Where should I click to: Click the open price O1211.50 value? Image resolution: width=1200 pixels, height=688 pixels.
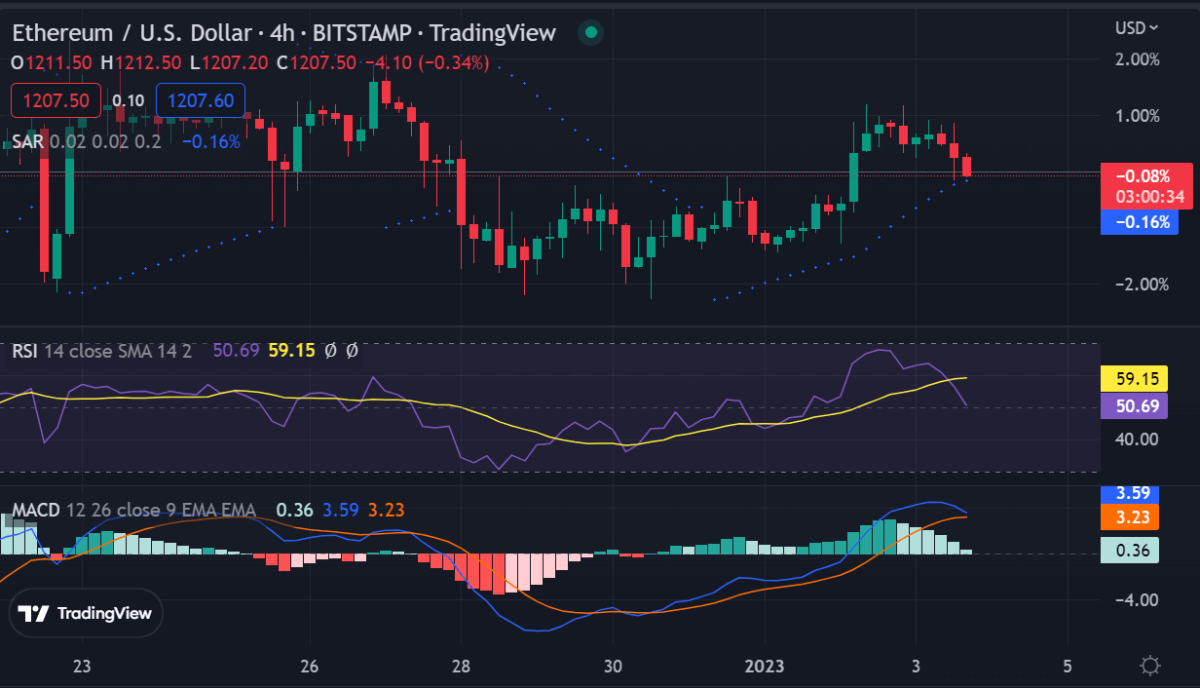pos(51,63)
